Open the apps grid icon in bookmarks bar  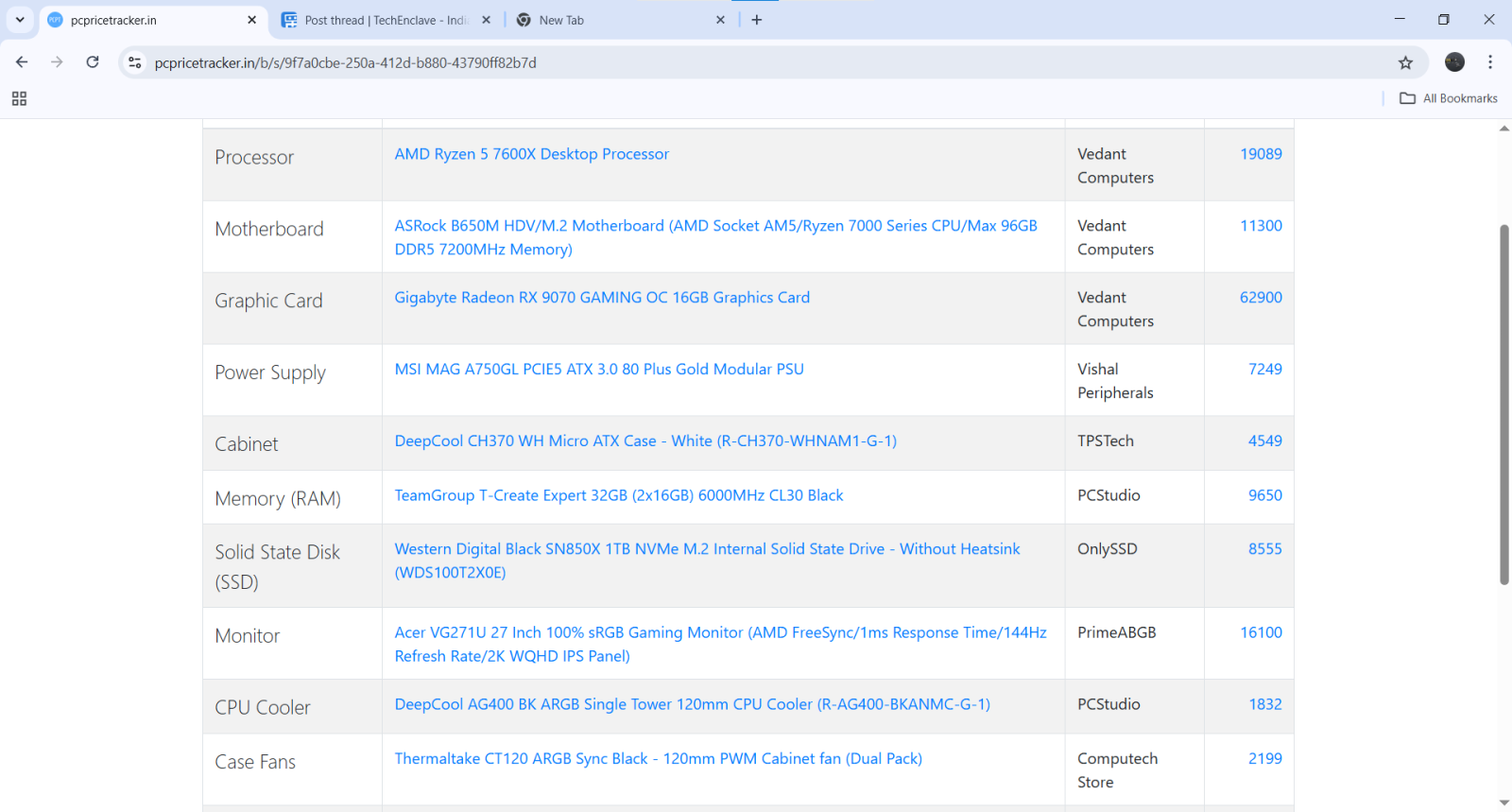pyautogui.click(x=19, y=98)
